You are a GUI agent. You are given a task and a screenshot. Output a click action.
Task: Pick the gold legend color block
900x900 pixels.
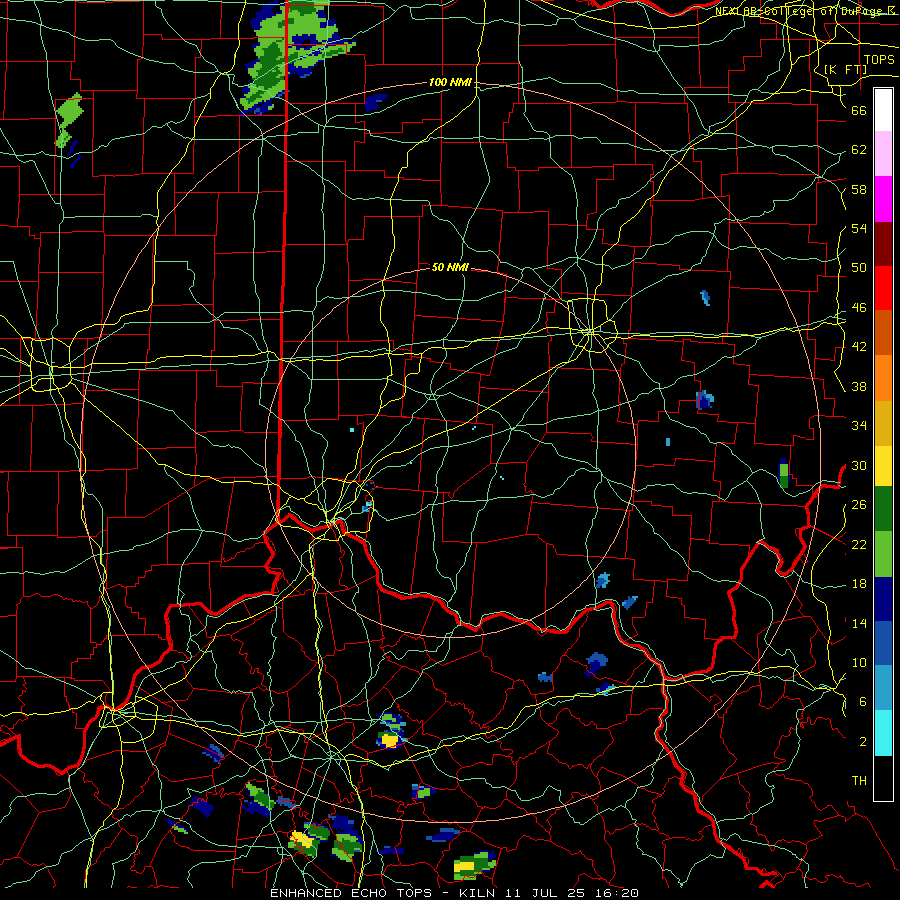883,423
